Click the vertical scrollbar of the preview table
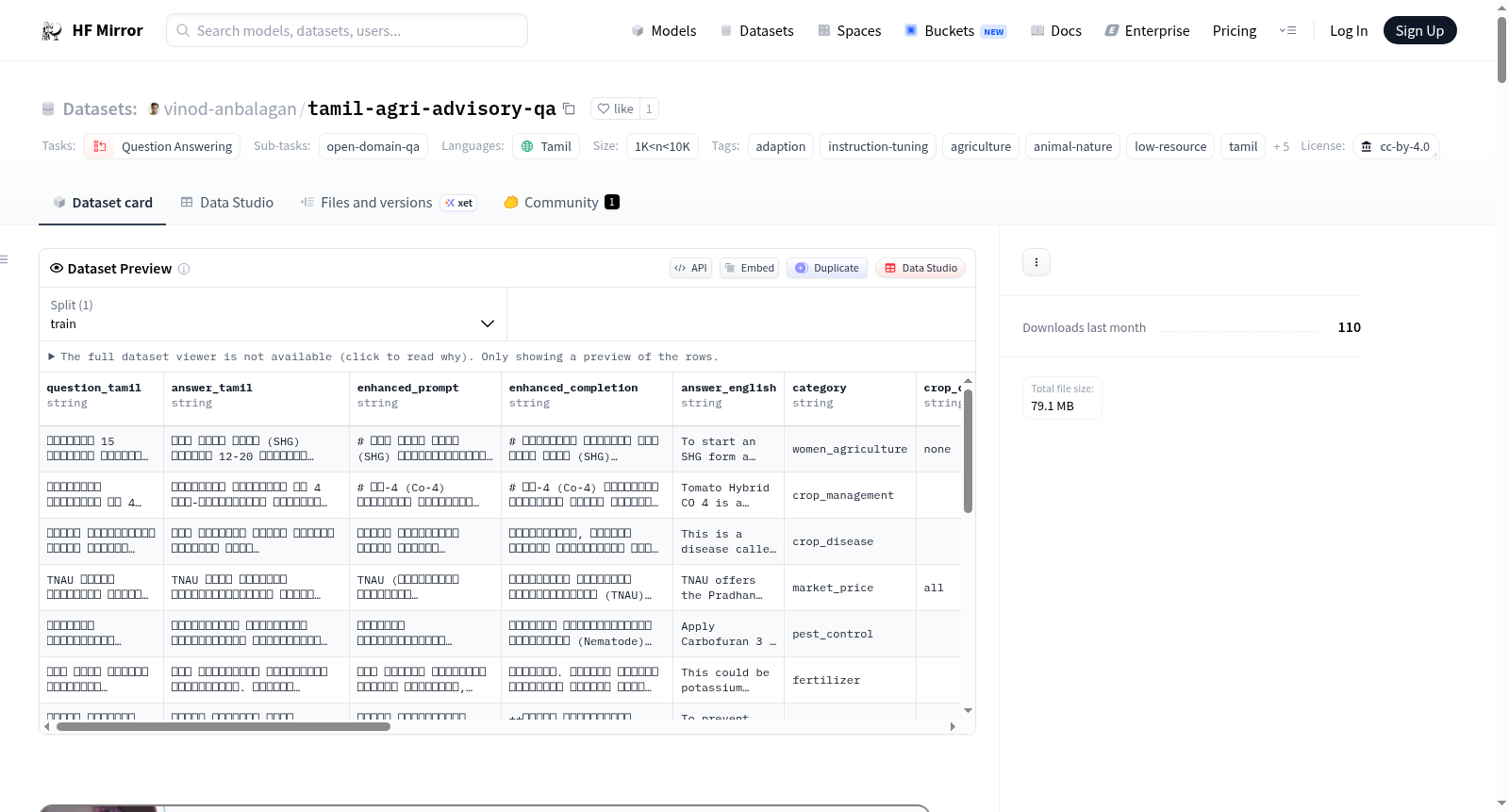Image resolution: width=1509 pixels, height=812 pixels. click(x=968, y=451)
